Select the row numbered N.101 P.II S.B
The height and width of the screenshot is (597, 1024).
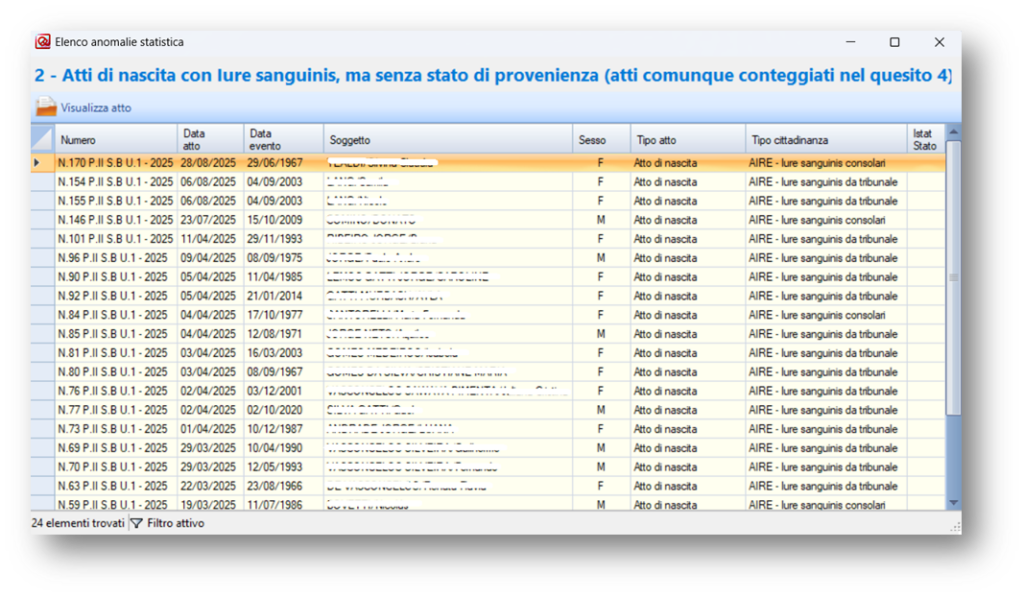(x=115, y=239)
